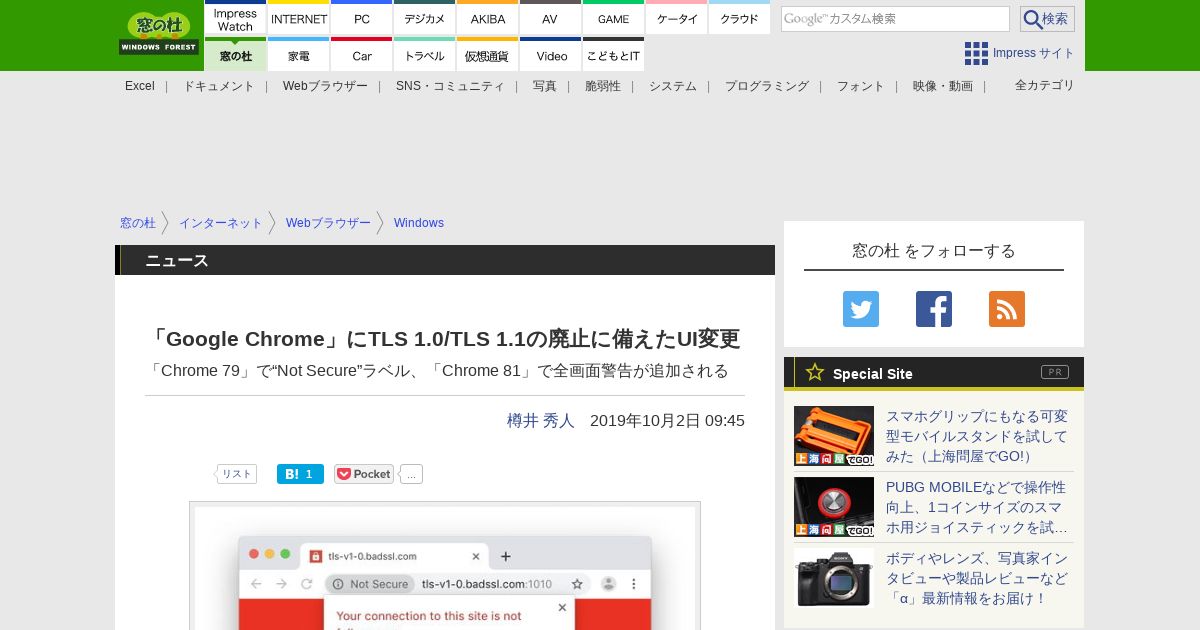Open the プログラミング category
The image size is (1200, 630).
click(767, 86)
